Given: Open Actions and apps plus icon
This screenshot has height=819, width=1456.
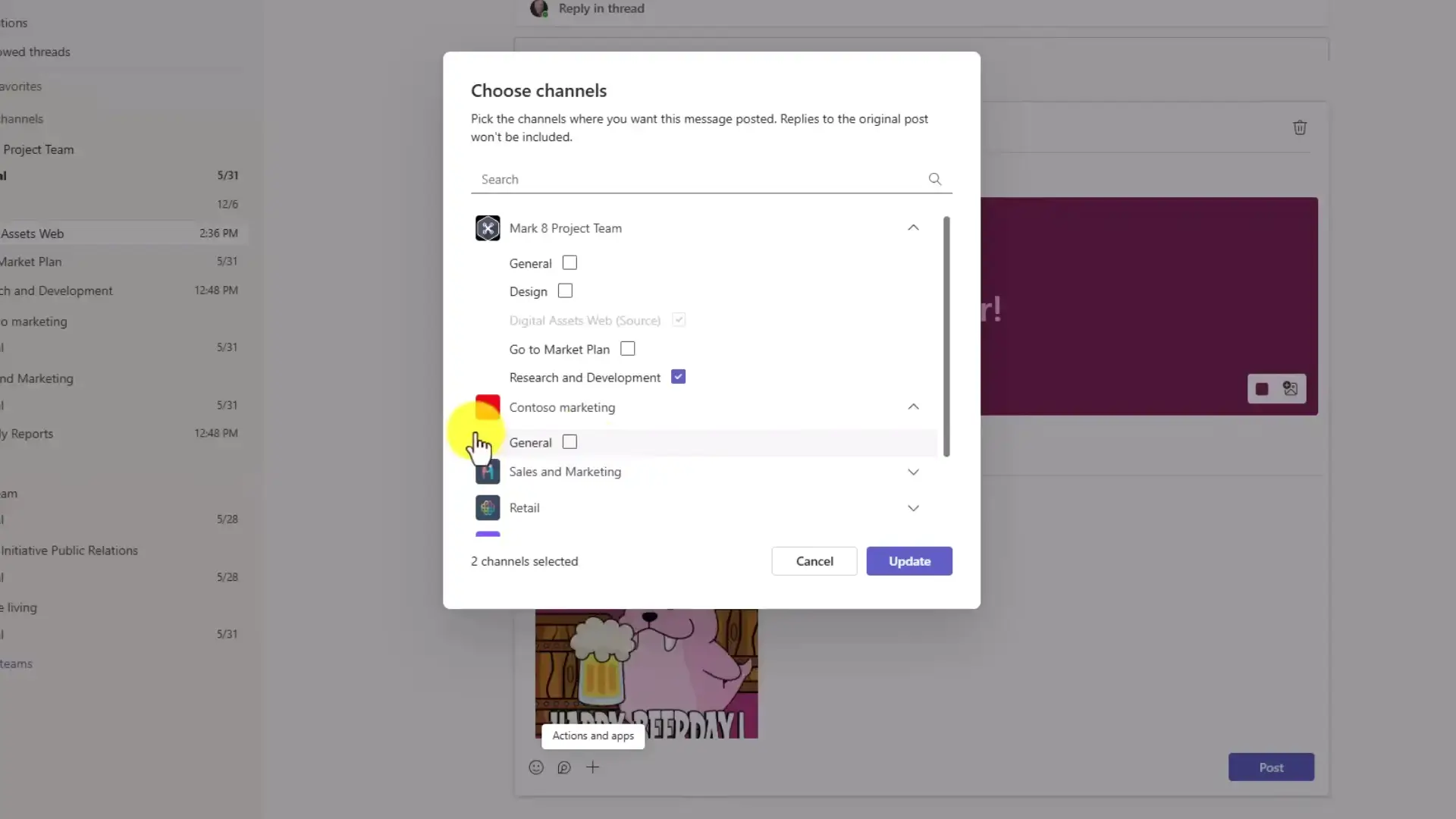Looking at the screenshot, I should coord(593,767).
